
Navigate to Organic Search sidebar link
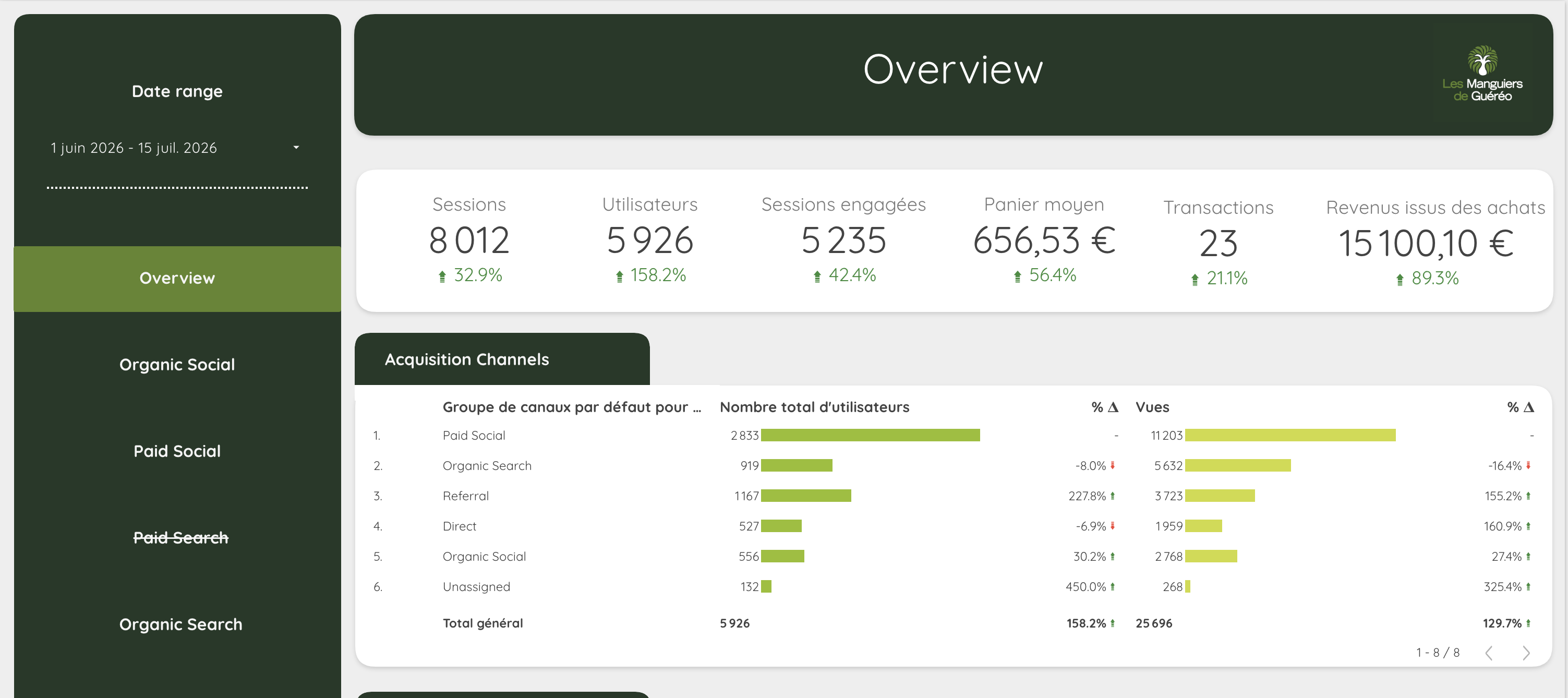tap(181, 624)
